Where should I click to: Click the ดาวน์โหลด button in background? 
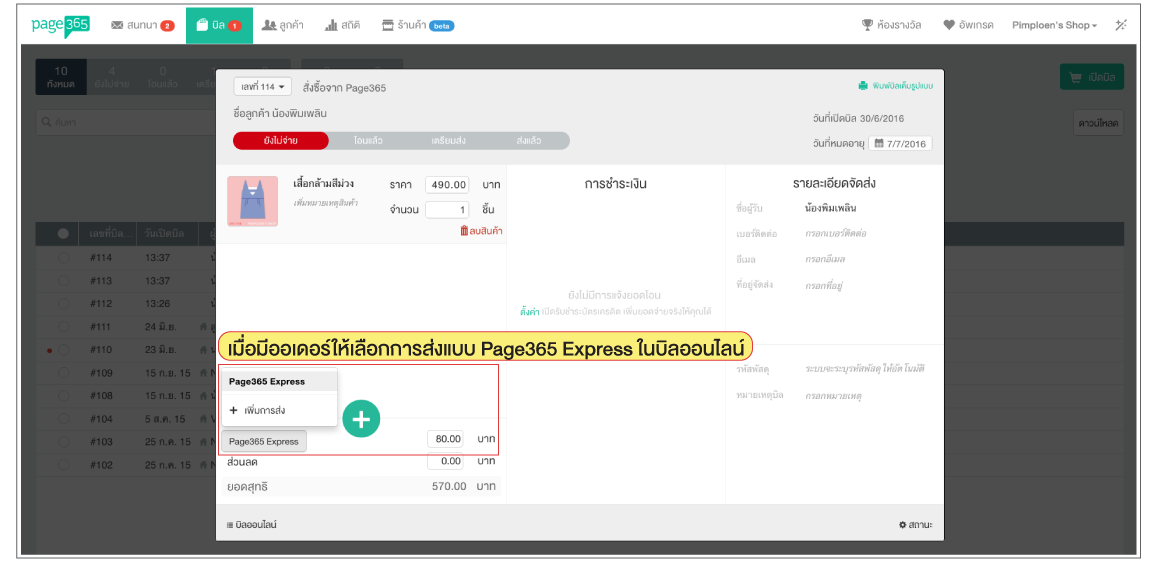1098,122
